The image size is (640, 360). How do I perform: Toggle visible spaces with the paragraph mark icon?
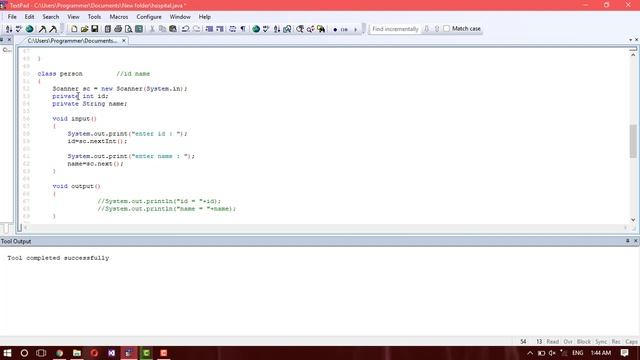(243, 29)
